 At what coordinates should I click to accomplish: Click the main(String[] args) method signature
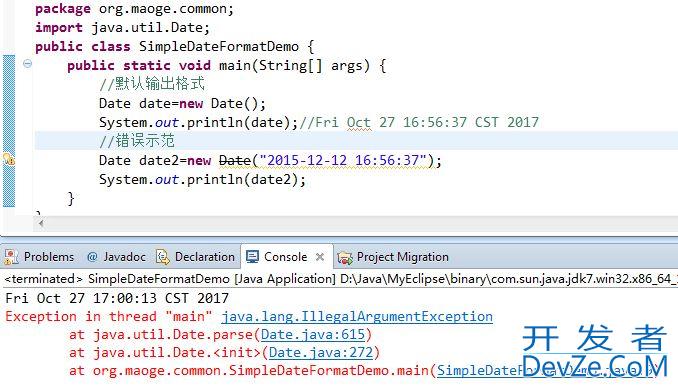coord(294,65)
